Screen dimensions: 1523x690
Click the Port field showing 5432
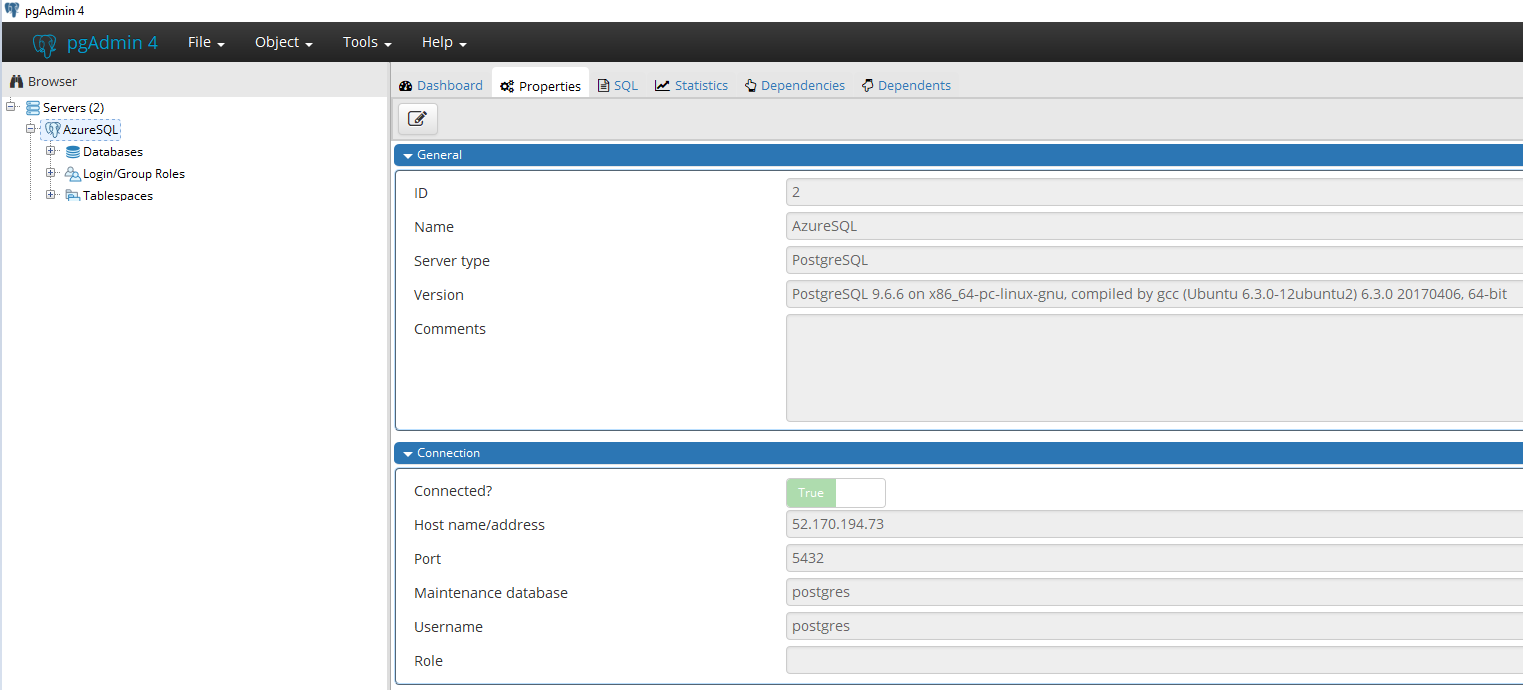1154,558
